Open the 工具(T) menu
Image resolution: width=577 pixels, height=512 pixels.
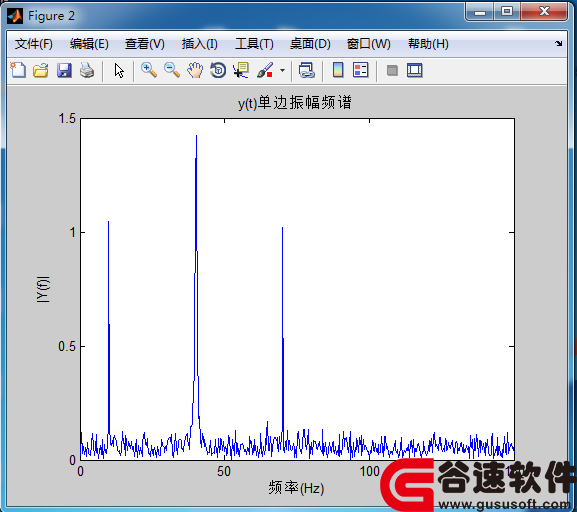click(x=254, y=44)
